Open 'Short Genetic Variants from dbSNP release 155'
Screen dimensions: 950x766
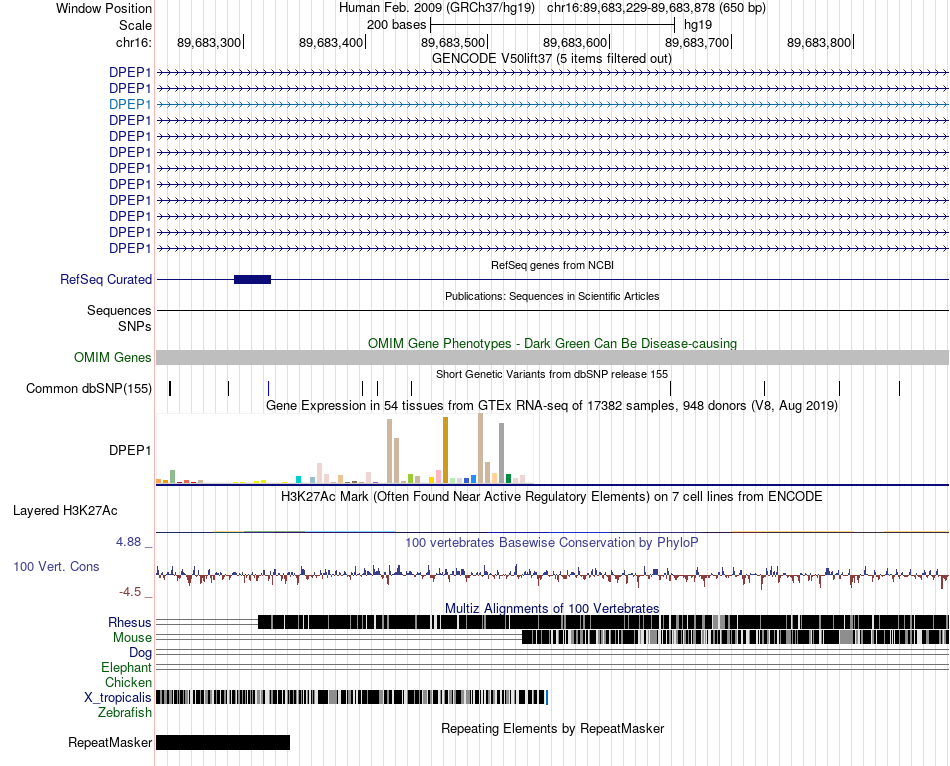pos(552,375)
